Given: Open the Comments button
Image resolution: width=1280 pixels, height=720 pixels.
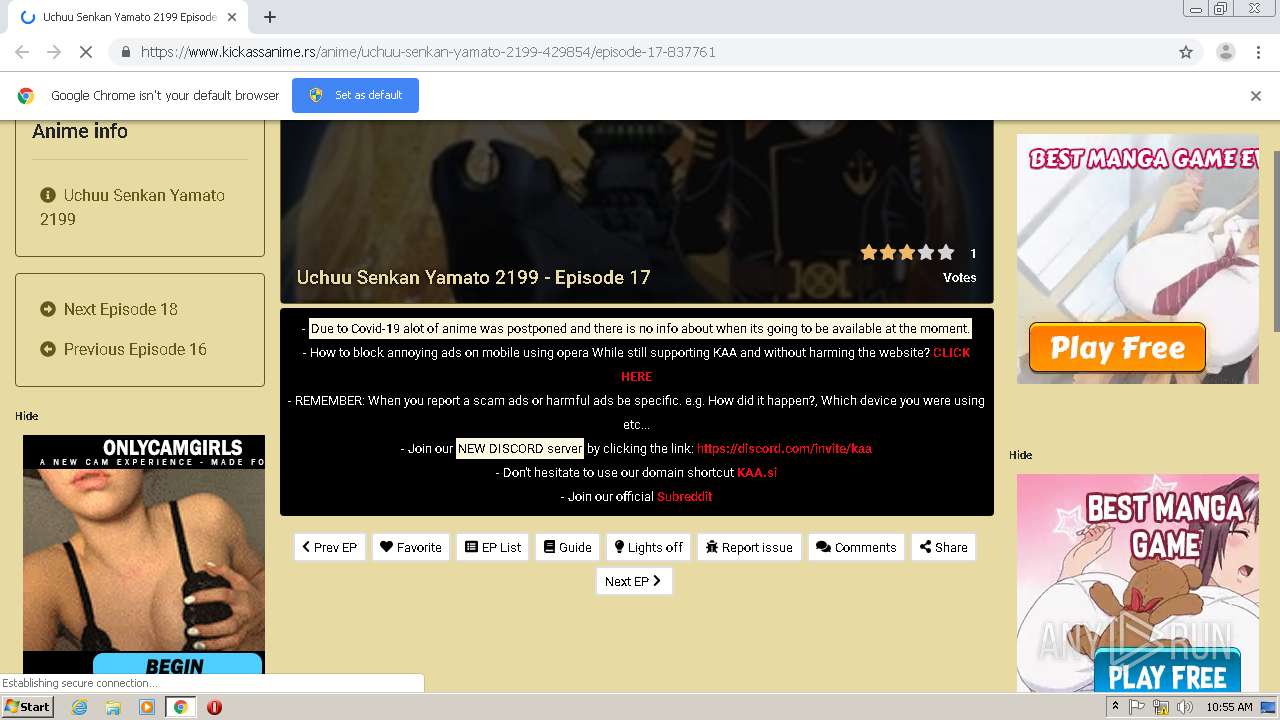Looking at the screenshot, I should point(856,547).
